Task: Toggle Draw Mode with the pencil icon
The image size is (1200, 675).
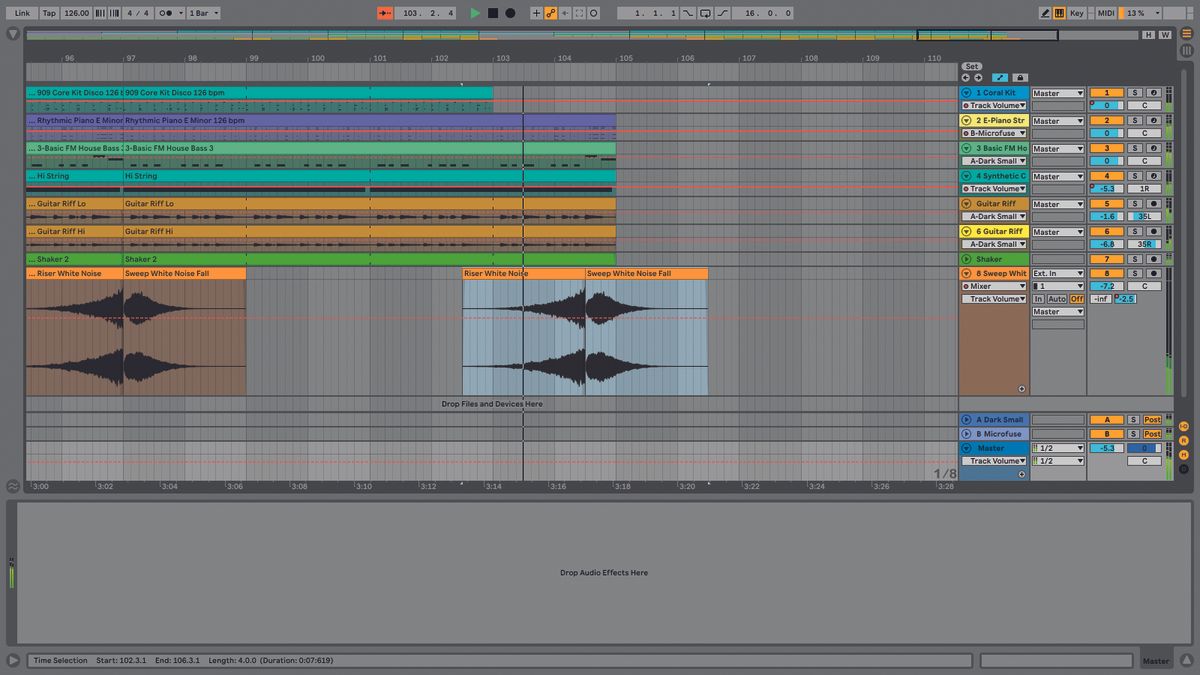Action: pos(1044,13)
